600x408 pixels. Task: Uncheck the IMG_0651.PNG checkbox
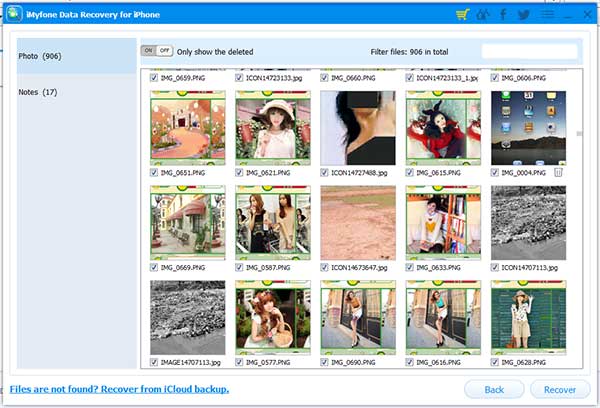click(154, 173)
